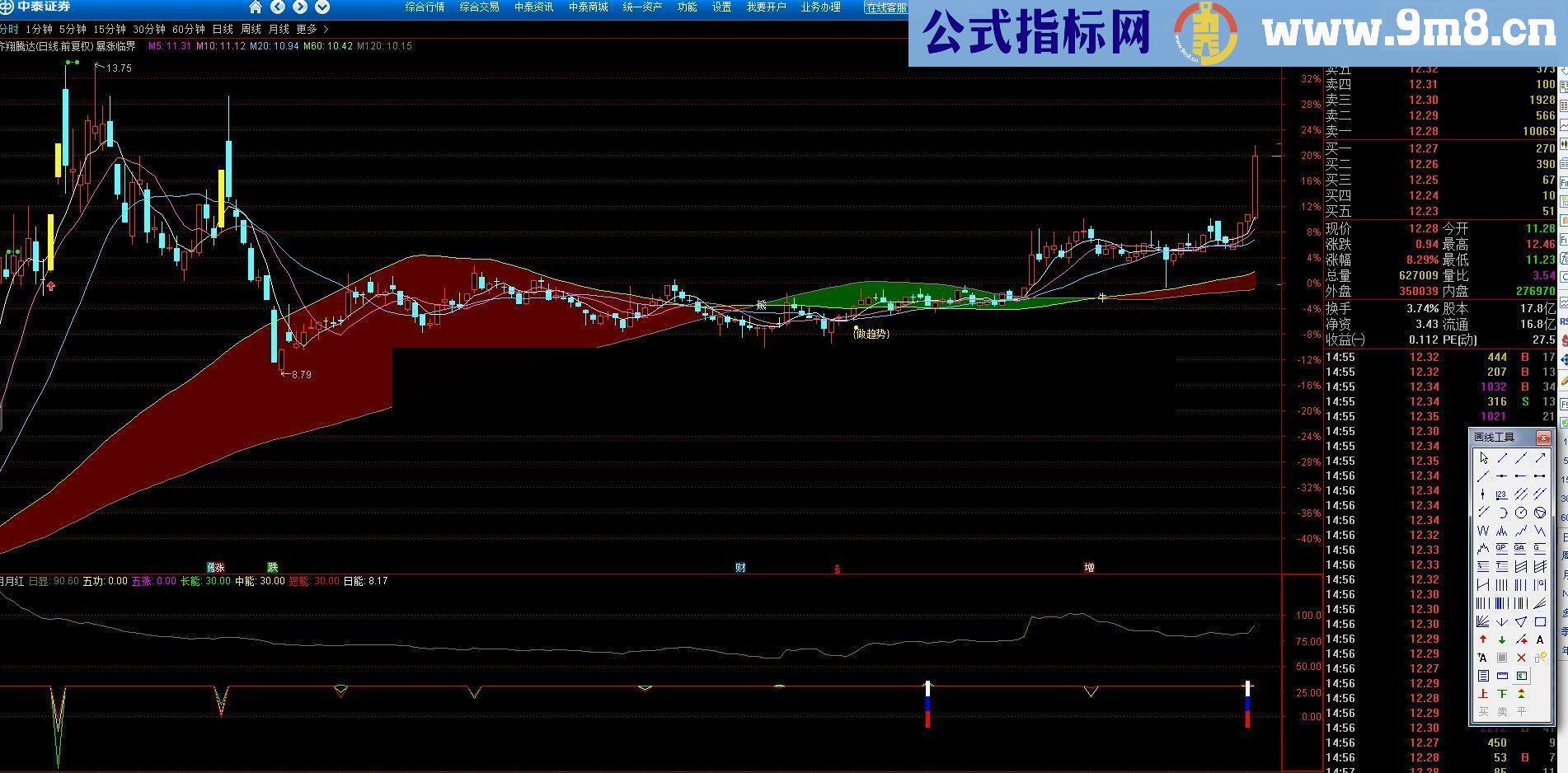The image size is (1568, 773).
Task: Open the 设置 menu
Action: (x=721, y=7)
